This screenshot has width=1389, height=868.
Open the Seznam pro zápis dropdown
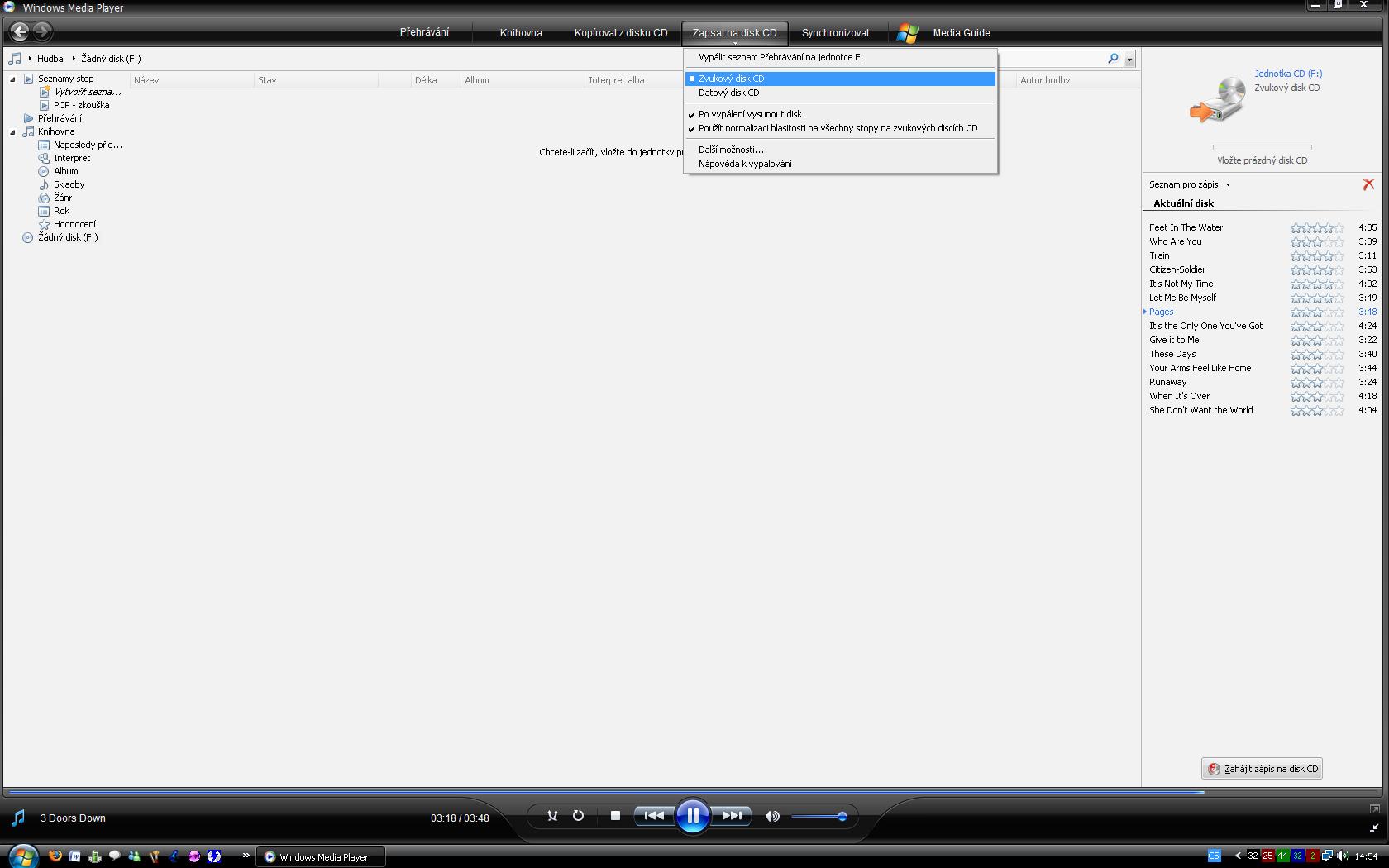tap(1190, 184)
